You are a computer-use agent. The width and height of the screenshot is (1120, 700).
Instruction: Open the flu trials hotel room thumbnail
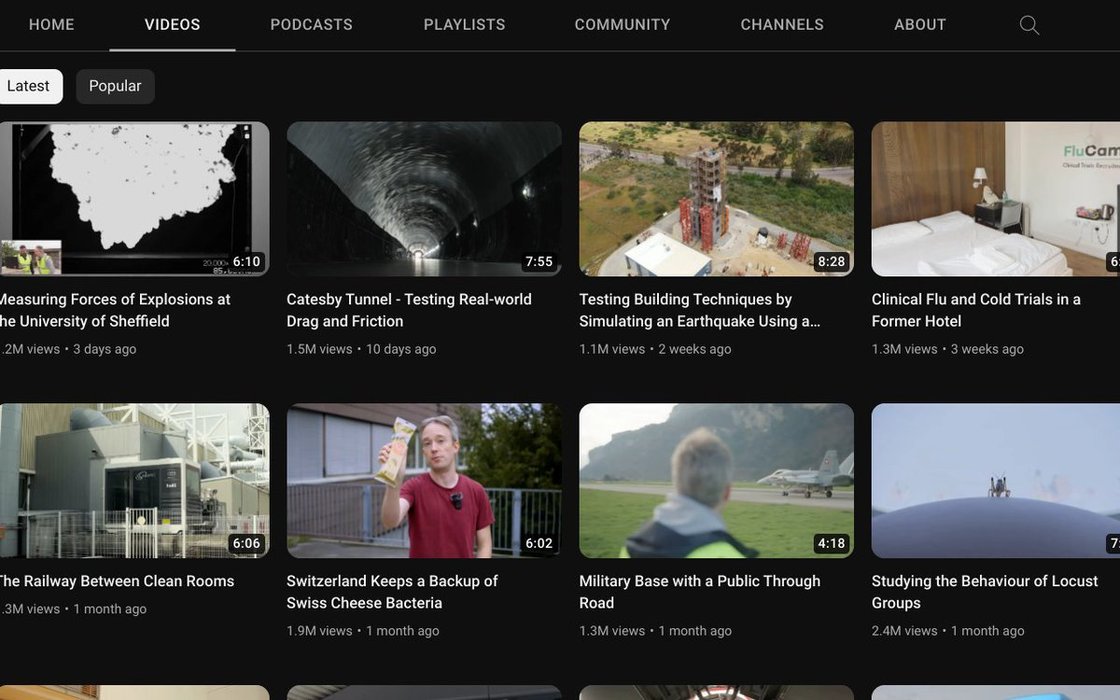pyautogui.click(x=995, y=198)
